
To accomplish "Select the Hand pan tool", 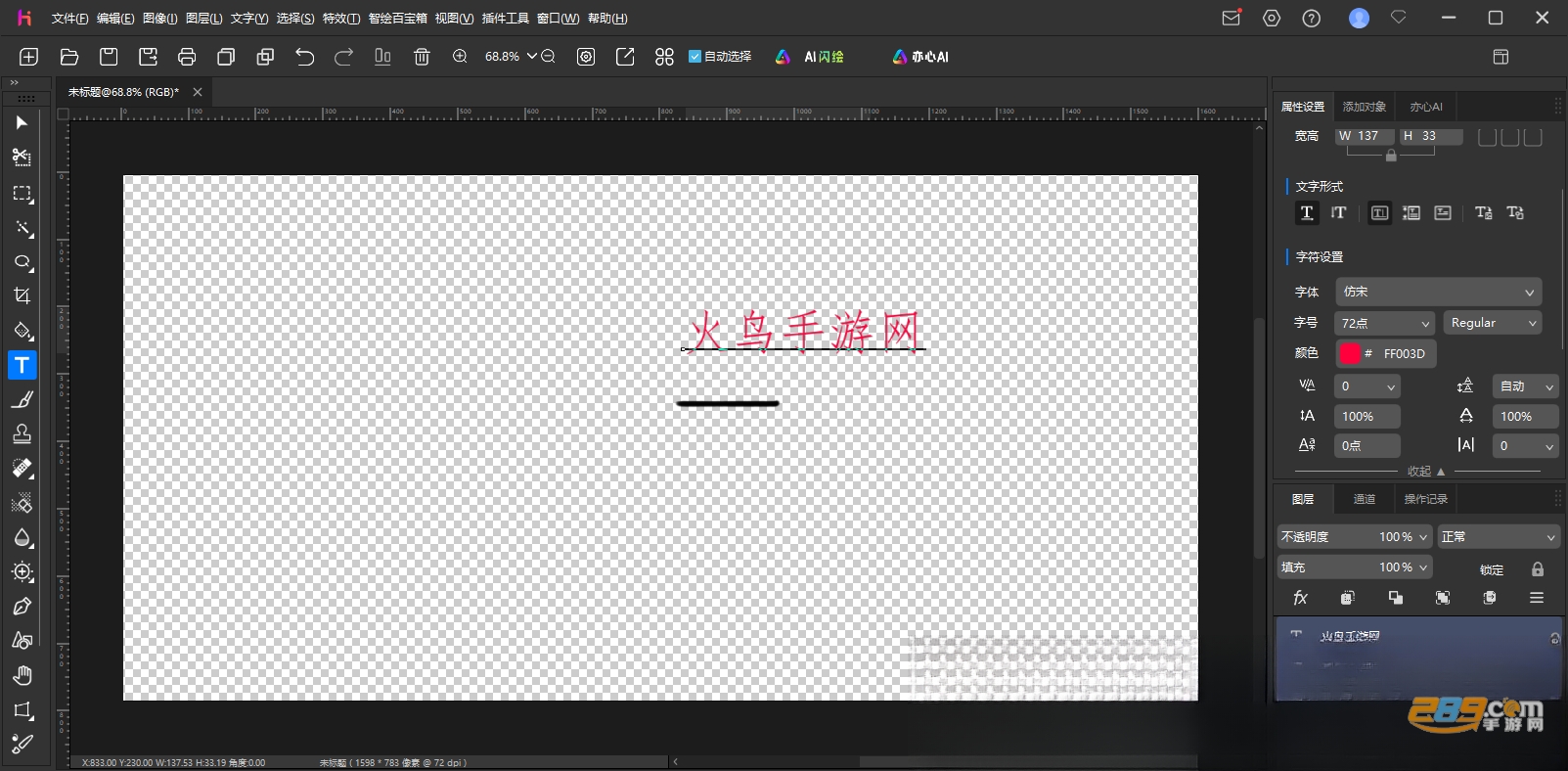I will pos(22,676).
